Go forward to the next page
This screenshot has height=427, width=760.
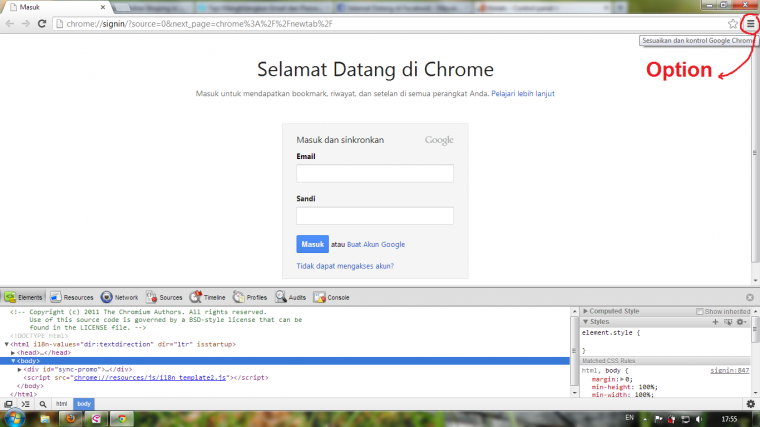click(x=26, y=23)
